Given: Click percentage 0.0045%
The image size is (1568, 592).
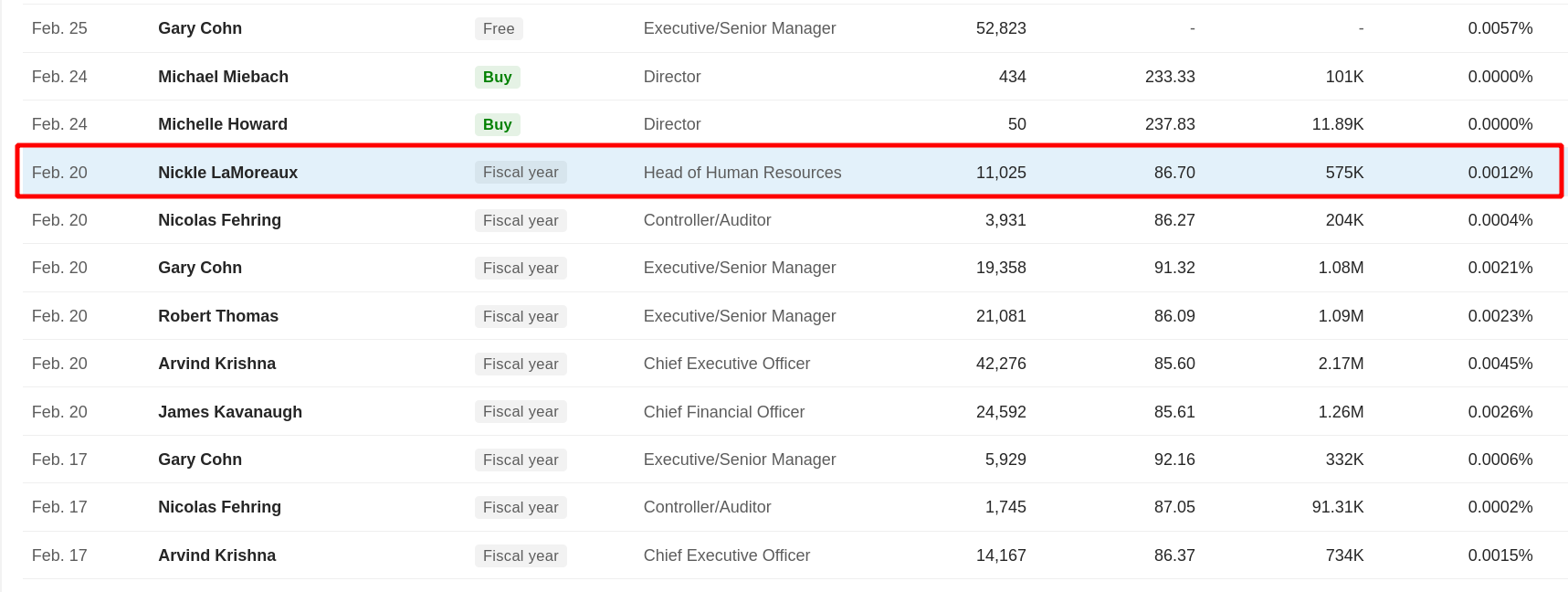Looking at the screenshot, I should (1500, 364).
